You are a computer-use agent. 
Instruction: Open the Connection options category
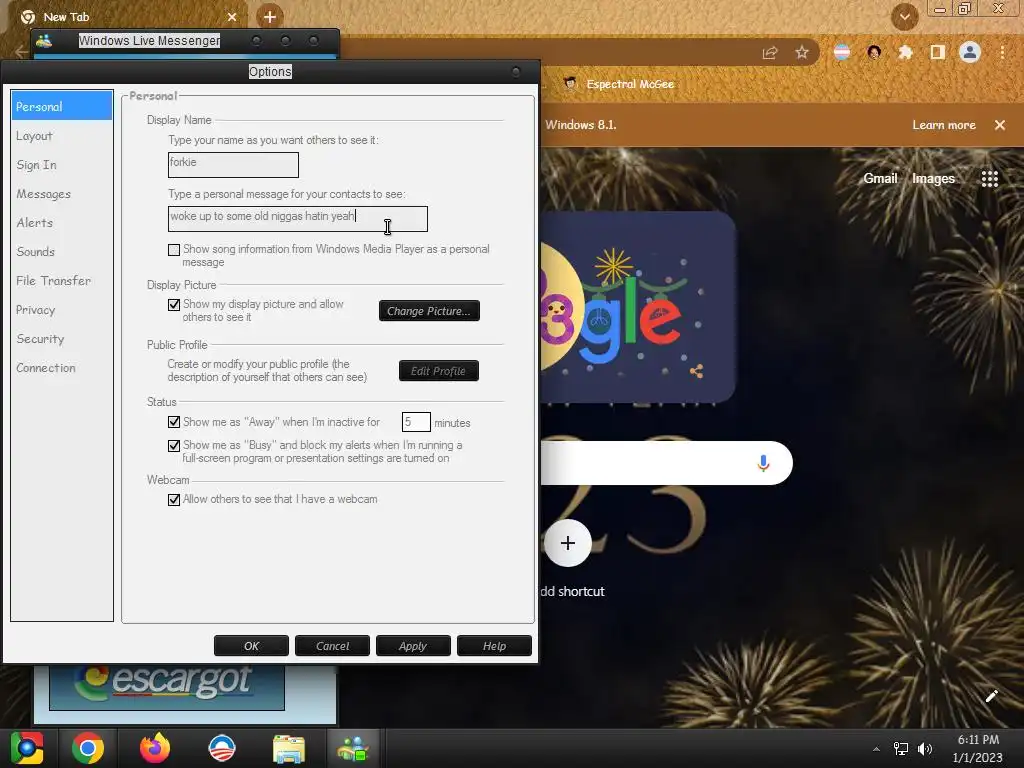[46, 368]
